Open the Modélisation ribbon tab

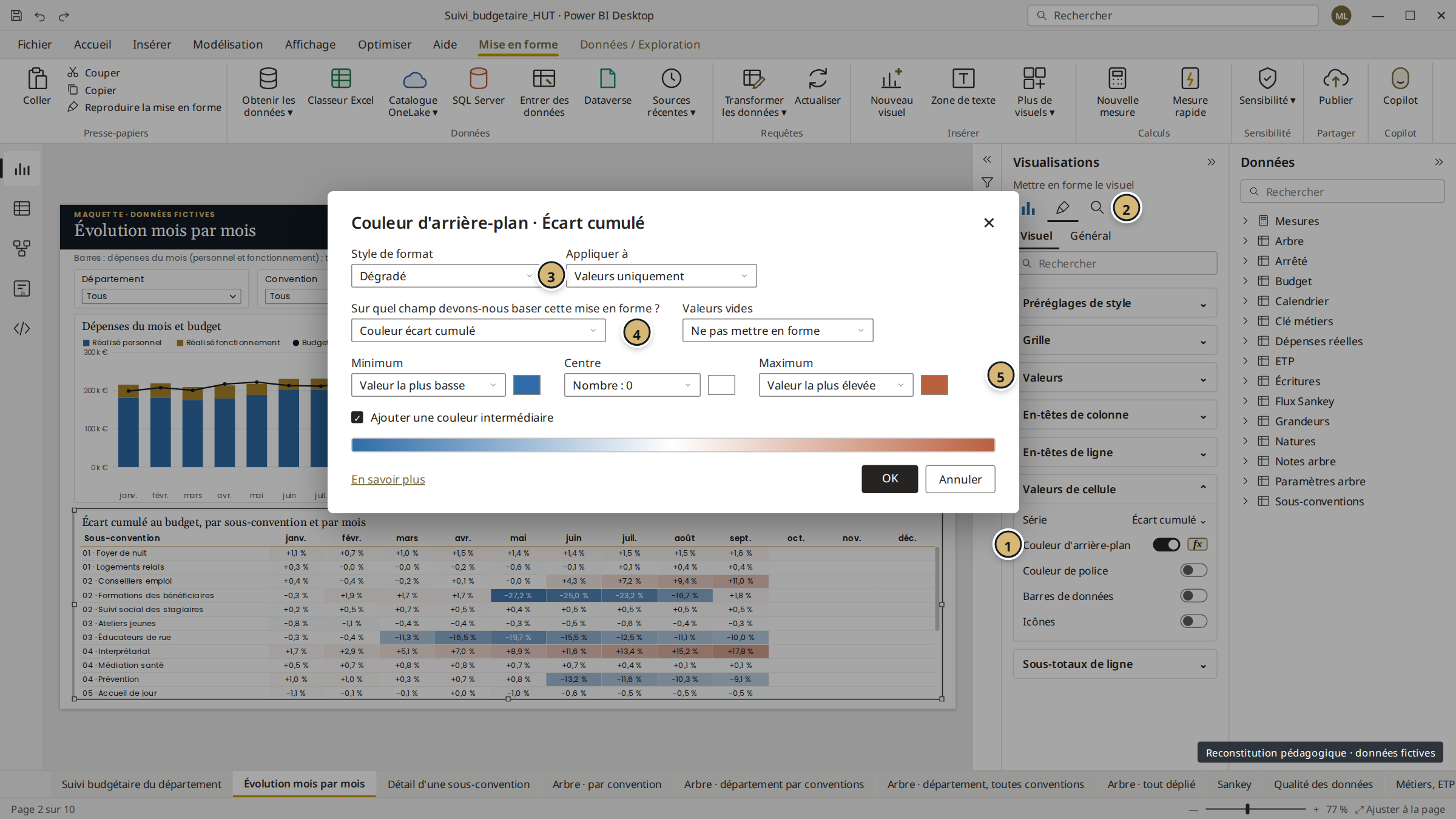click(x=227, y=44)
